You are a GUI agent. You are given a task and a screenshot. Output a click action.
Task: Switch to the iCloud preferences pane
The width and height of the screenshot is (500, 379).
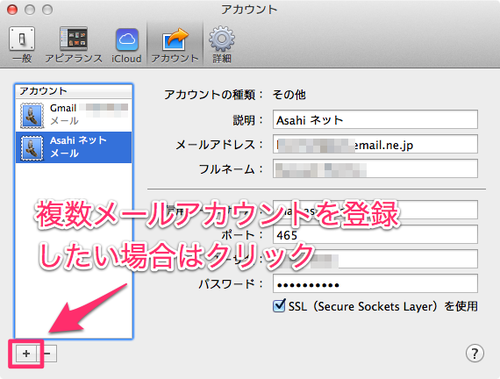click(127, 45)
